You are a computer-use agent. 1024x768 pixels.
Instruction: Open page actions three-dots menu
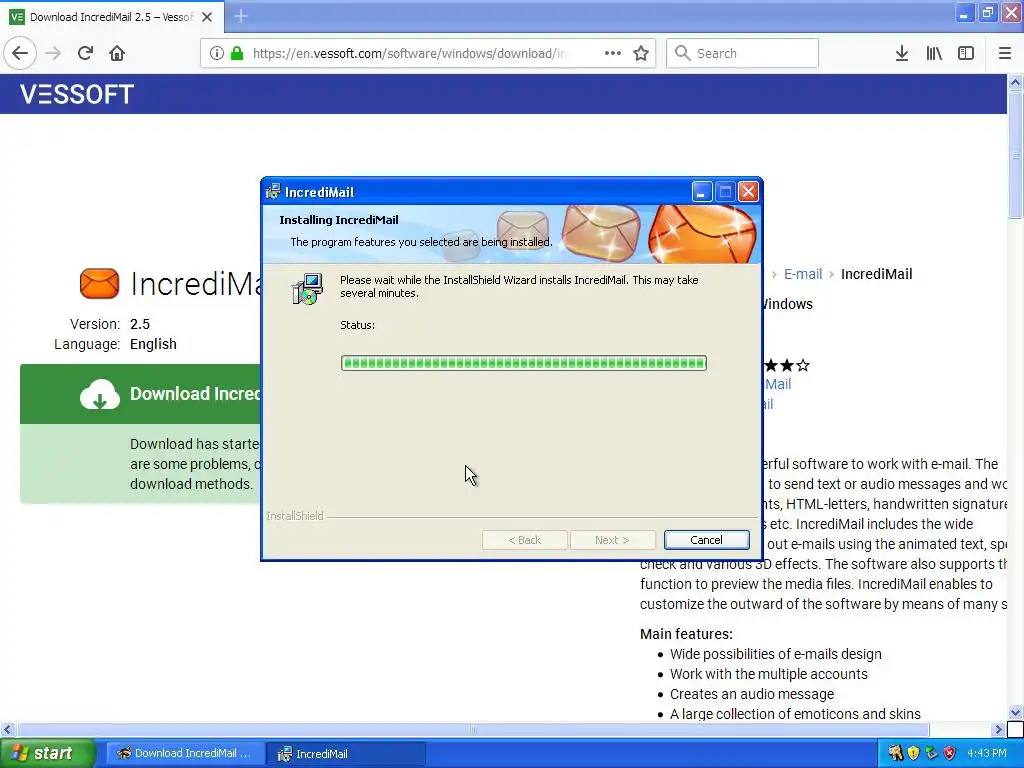613,53
